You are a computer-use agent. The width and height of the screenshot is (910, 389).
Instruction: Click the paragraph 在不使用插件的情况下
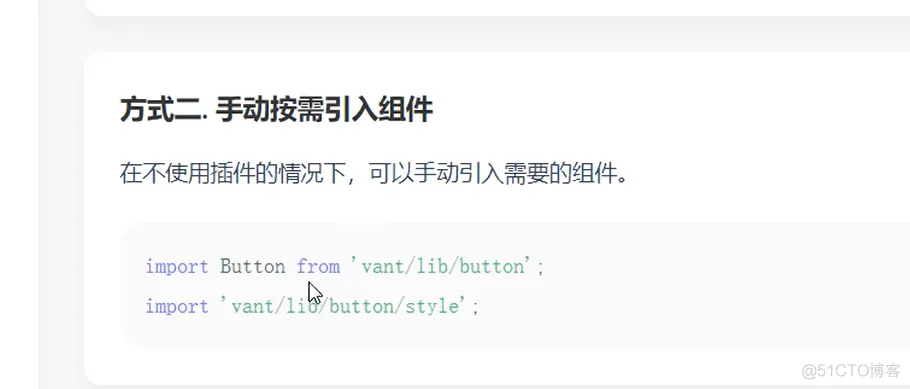tap(374, 174)
